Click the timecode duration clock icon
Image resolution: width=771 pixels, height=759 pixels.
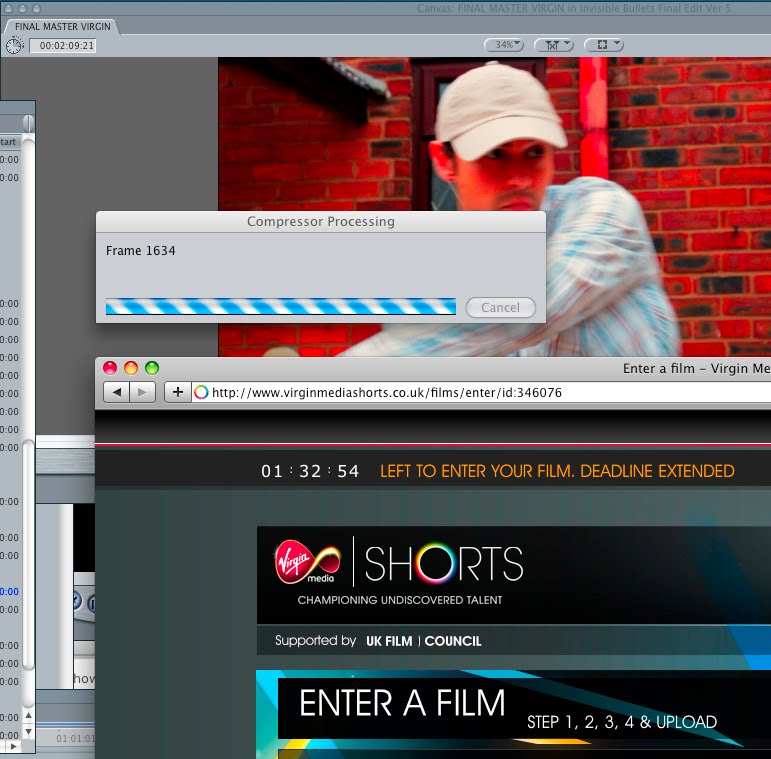pos(14,46)
